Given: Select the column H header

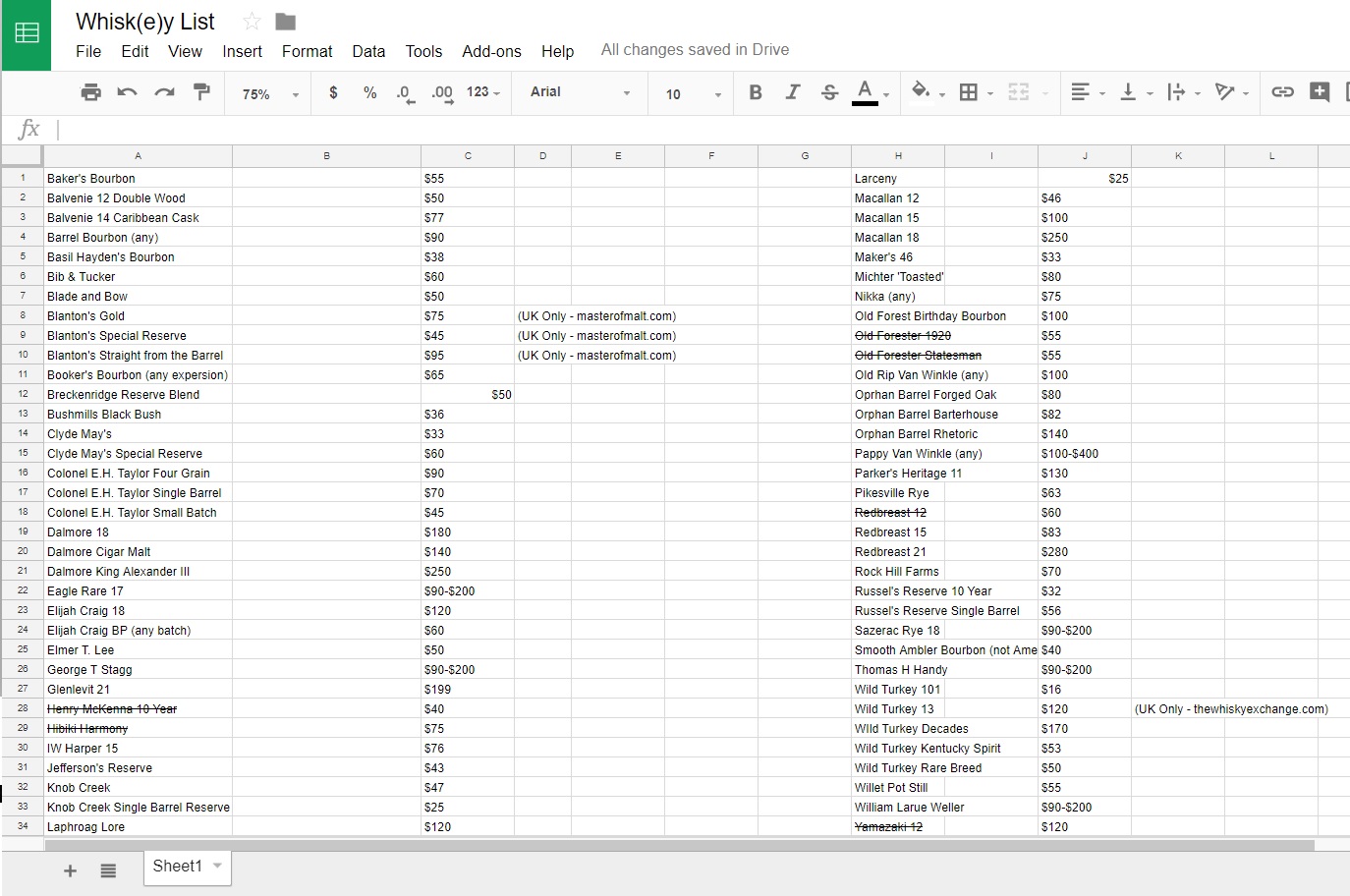Looking at the screenshot, I should pos(898,155).
